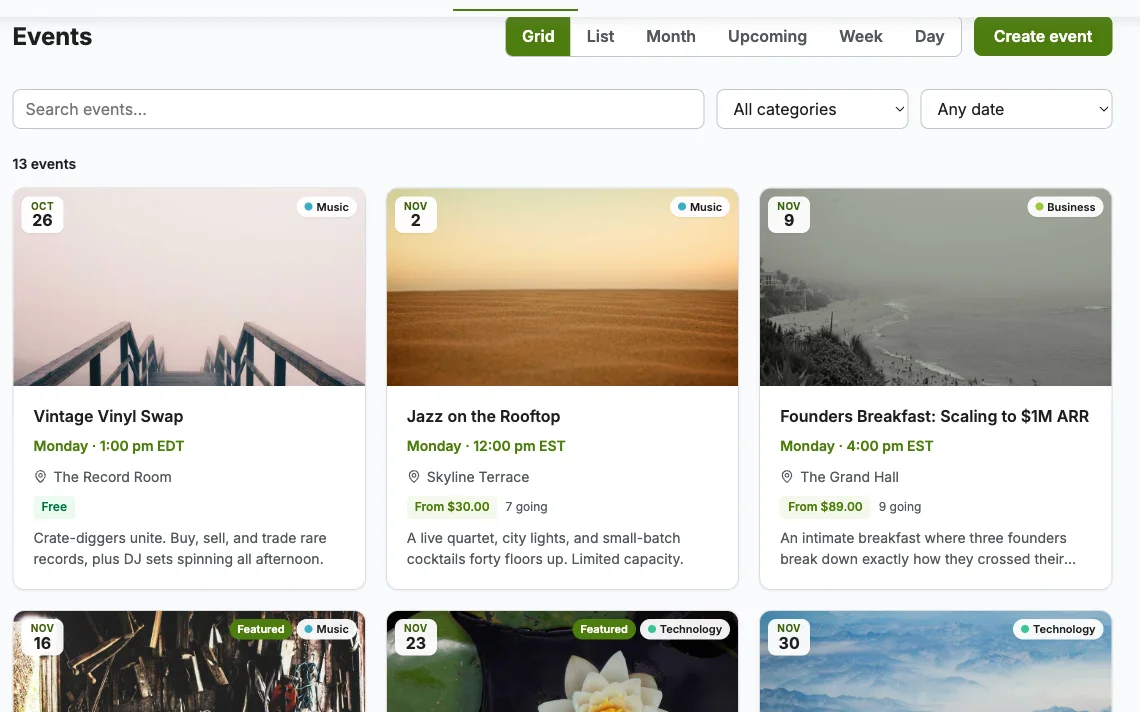This screenshot has height=712, width=1140.
Task: Switch to Upcoming view
Action: pos(767,36)
